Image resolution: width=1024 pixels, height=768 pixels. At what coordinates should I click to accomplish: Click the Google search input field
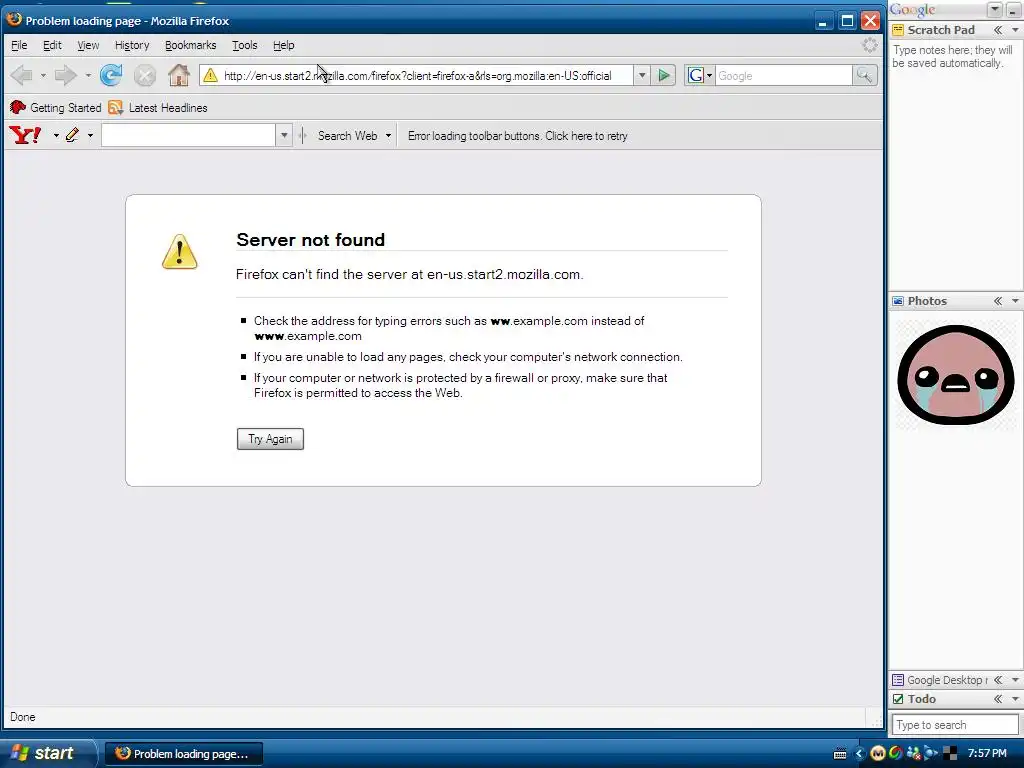[x=784, y=76]
